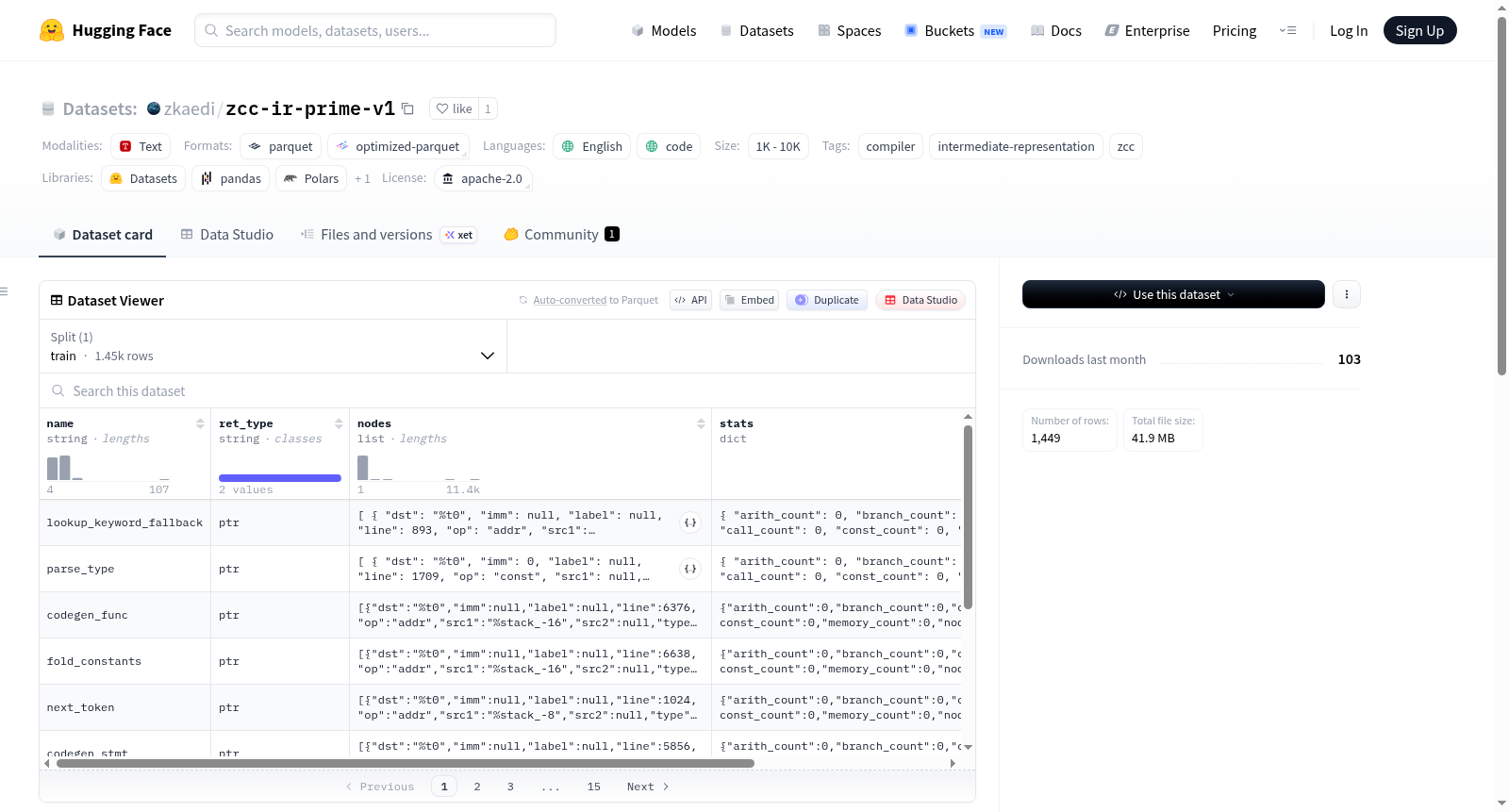Click the Hugging Face logo icon
The image size is (1509, 812).
(52, 30)
